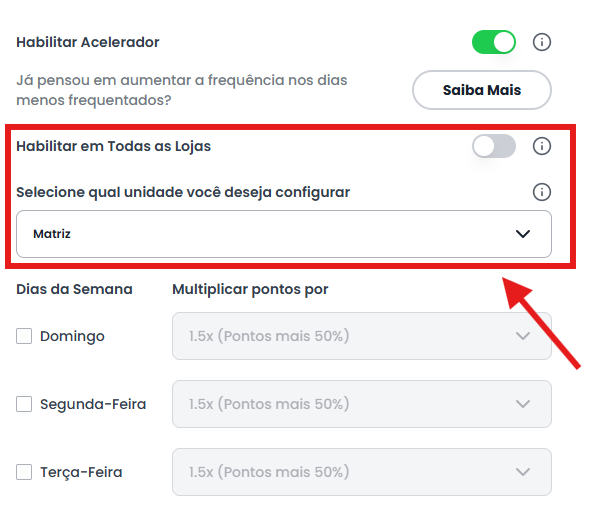The width and height of the screenshot is (595, 505).
Task: Click the Habilitar Acelerador heading
Action: click(x=88, y=42)
